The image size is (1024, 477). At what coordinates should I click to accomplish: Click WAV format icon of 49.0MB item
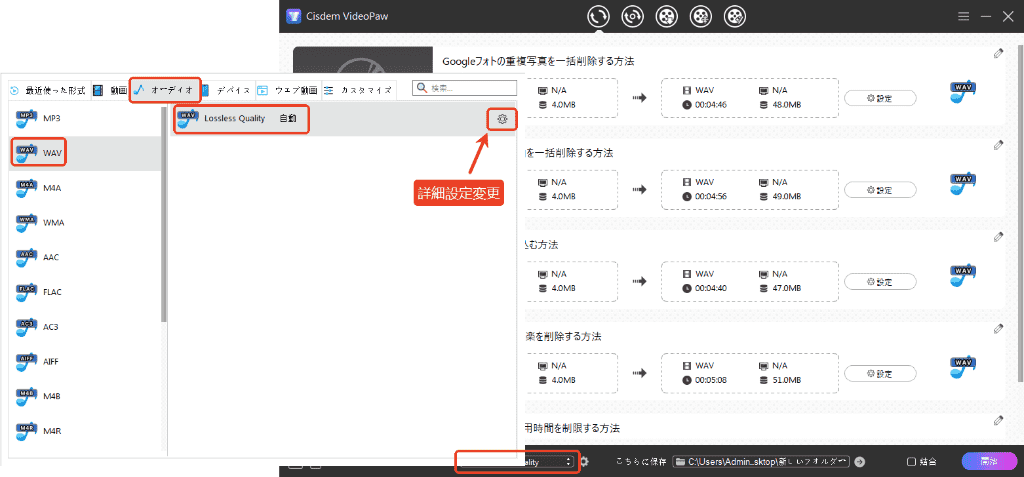963,184
